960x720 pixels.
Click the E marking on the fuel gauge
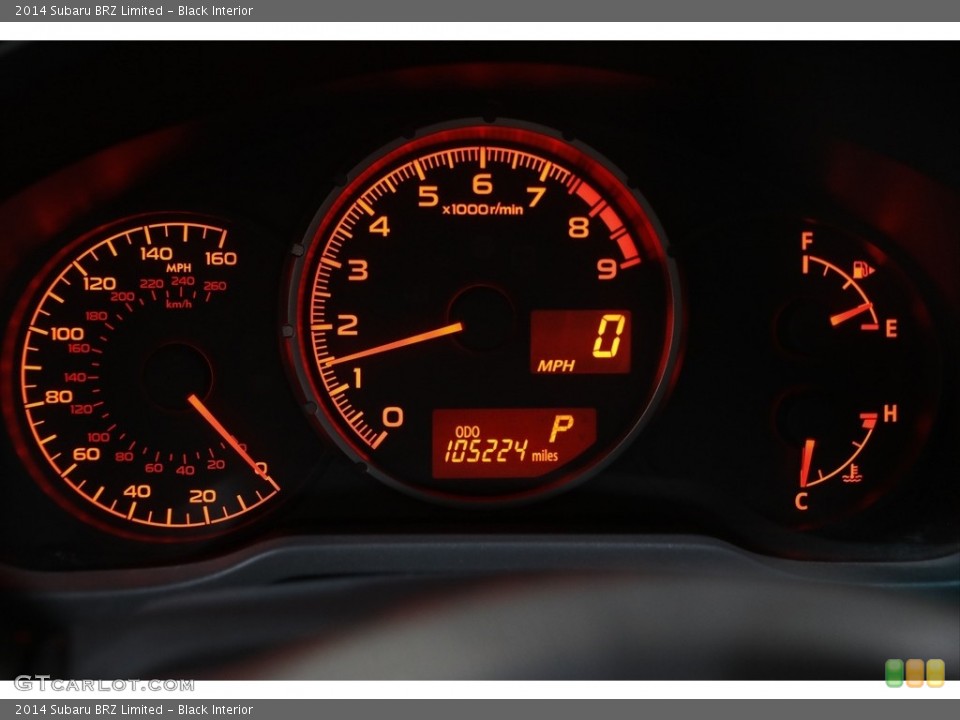point(891,329)
